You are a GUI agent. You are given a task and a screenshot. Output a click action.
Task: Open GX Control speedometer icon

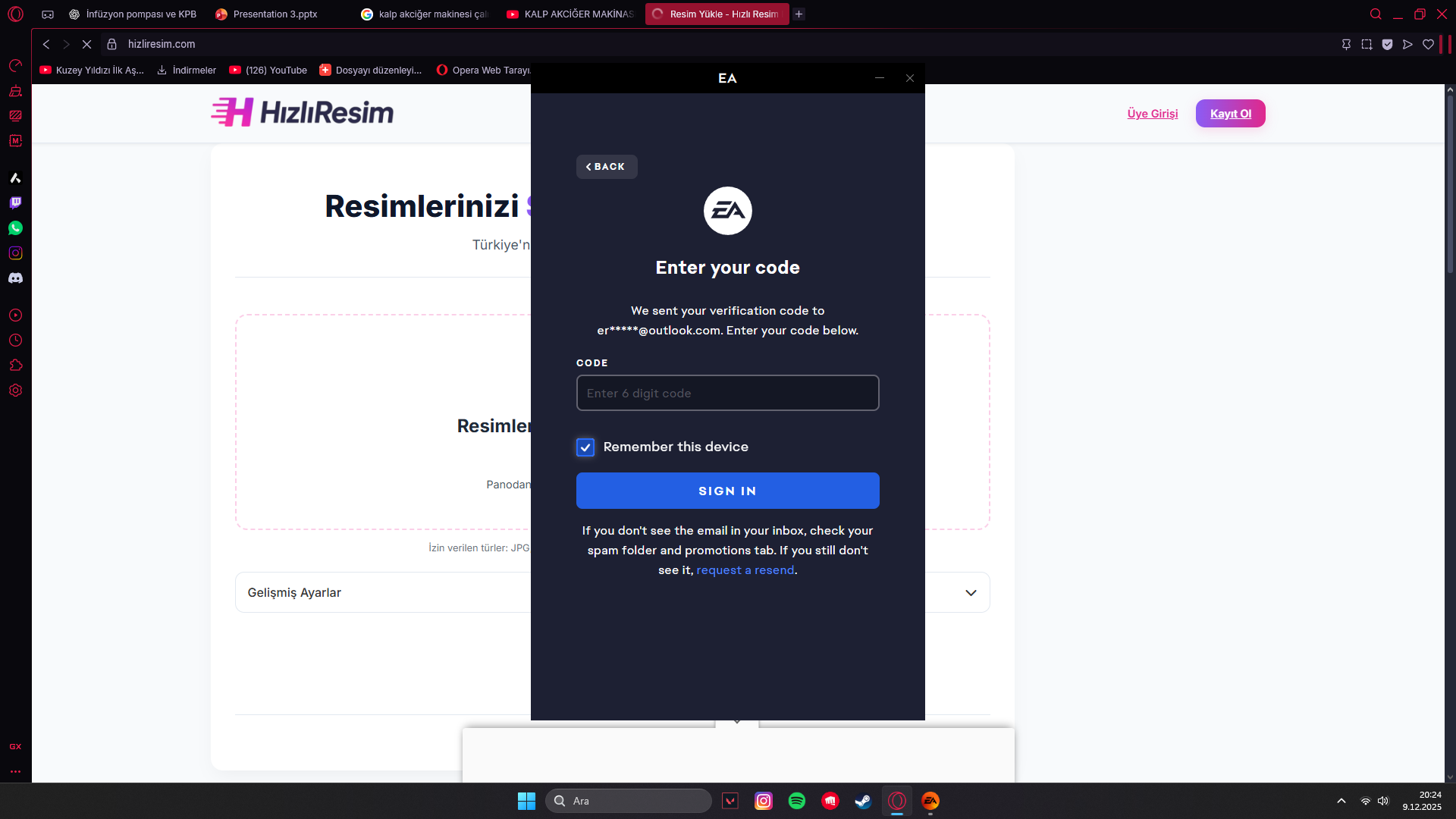tap(15, 65)
